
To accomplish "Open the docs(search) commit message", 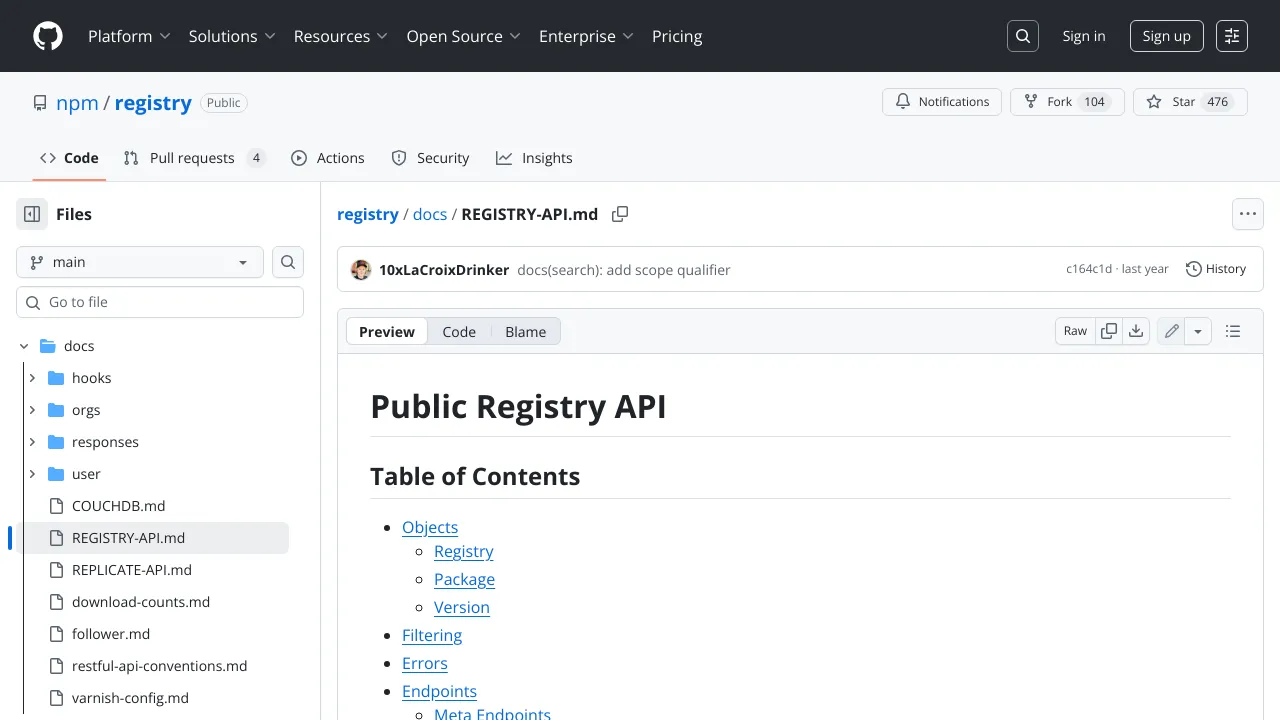I will 624,270.
